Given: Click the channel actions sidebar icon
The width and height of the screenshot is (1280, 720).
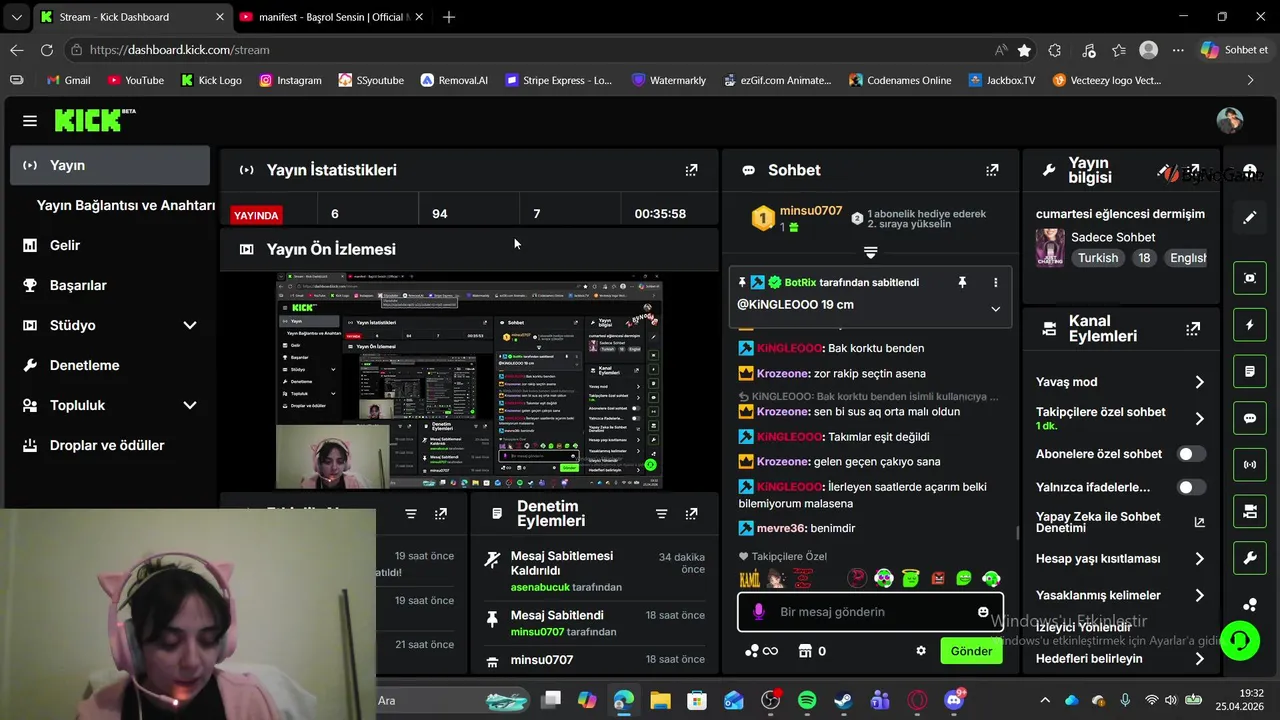Looking at the screenshot, I should click(x=1250, y=512).
